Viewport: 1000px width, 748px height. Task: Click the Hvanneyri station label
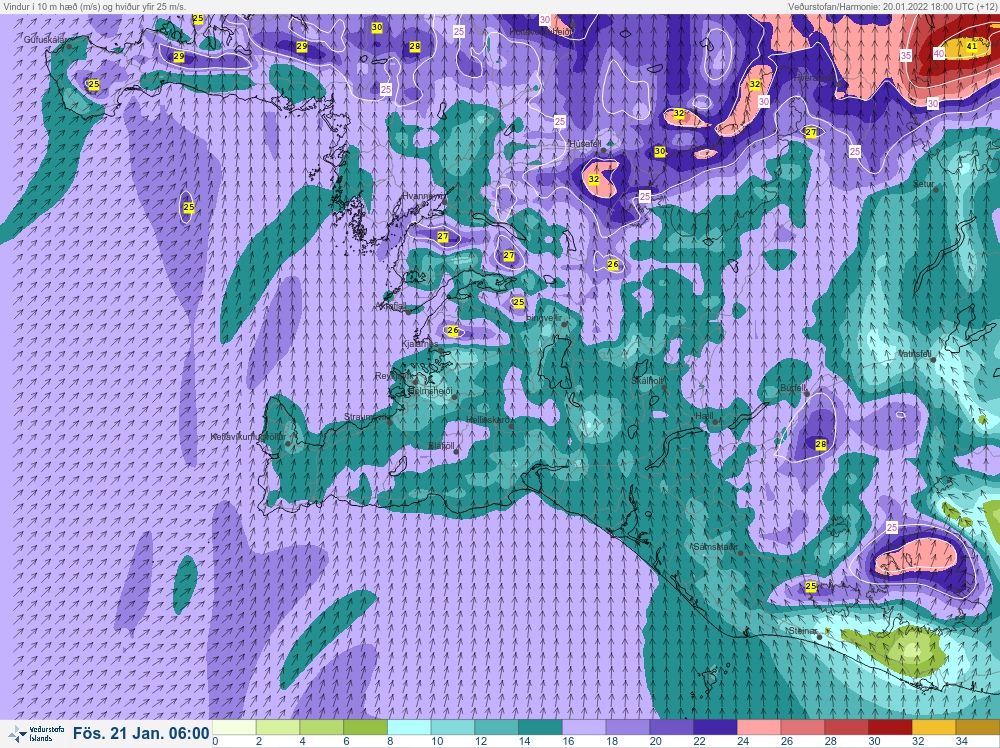[x=423, y=196]
